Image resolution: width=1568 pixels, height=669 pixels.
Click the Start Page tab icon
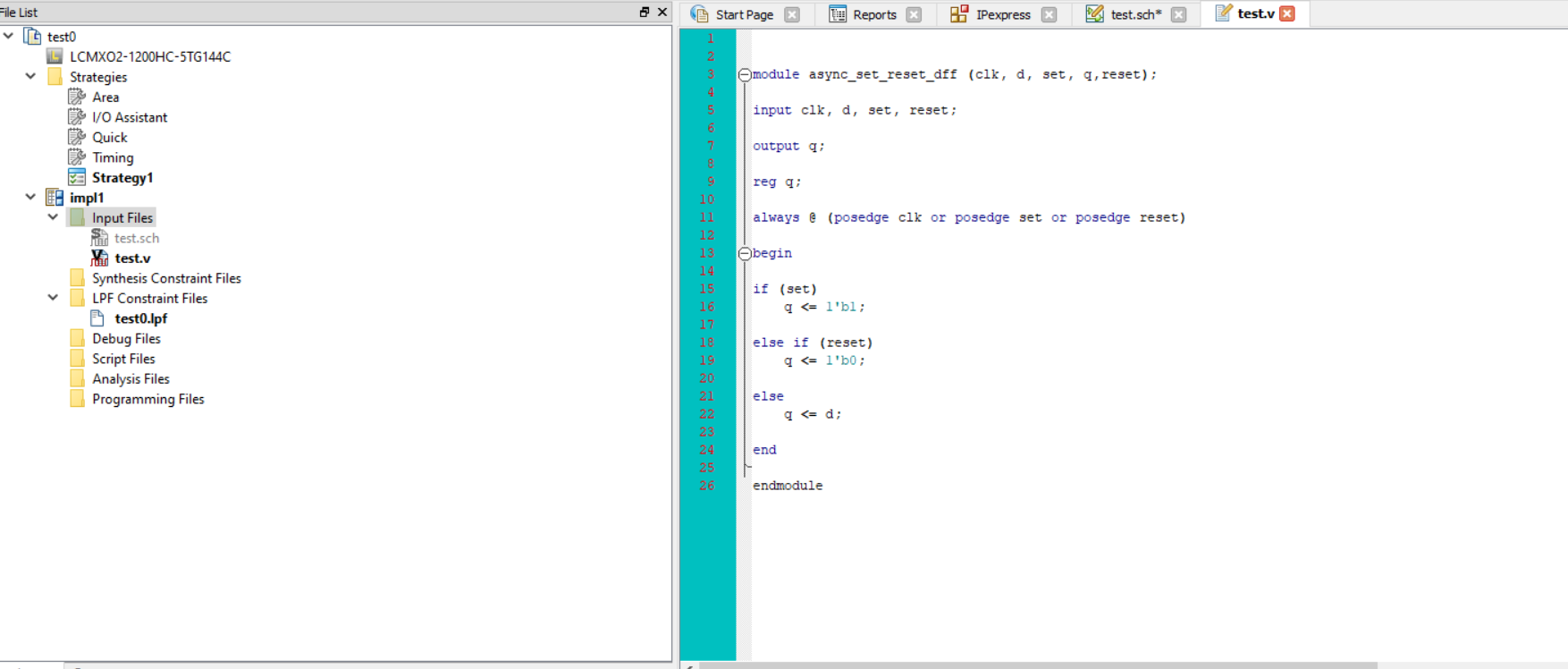coord(699,14)
